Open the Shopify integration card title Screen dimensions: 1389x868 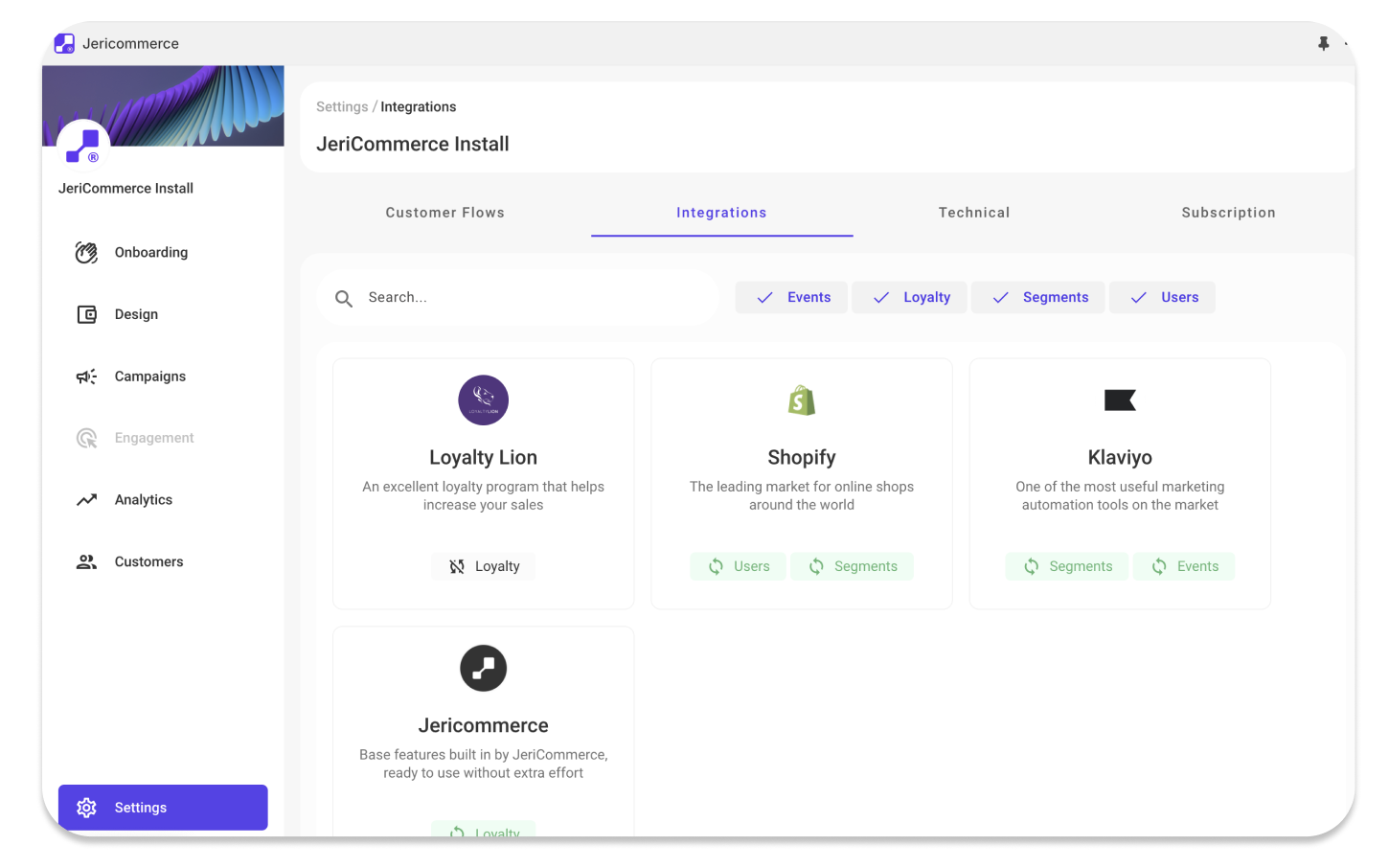click(x=802, y=457)
